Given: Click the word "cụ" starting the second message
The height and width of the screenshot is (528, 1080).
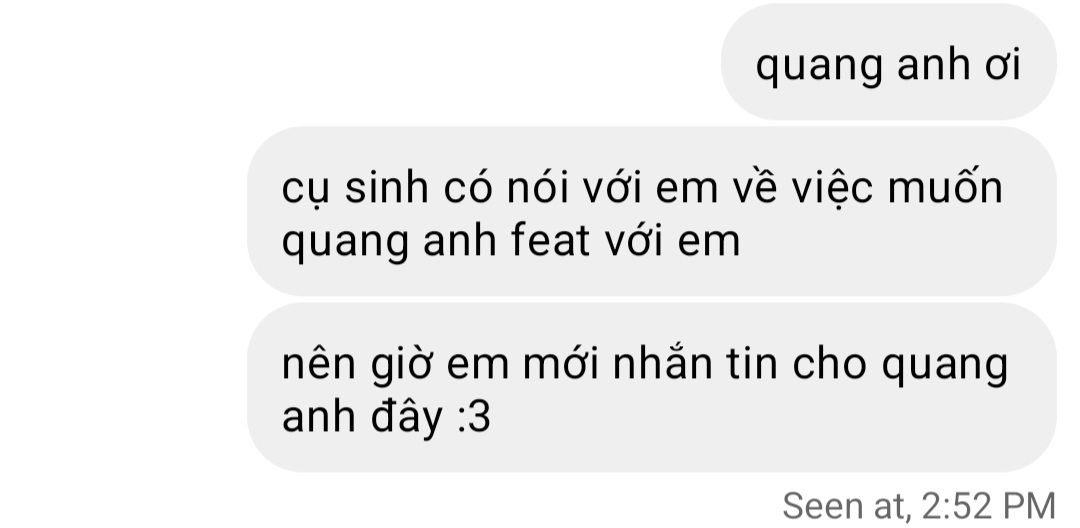Looking at the screenshot, I should click(303, 191).
